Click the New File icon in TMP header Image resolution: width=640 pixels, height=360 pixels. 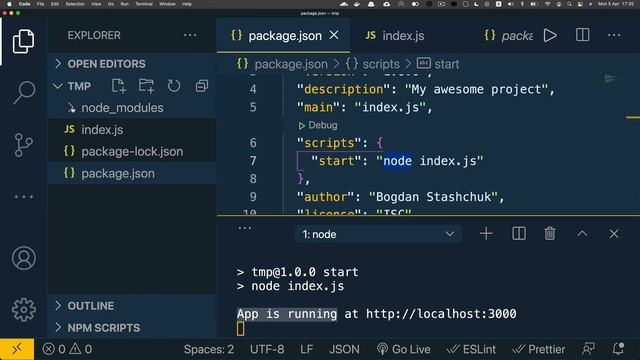[x=119, y=86]
